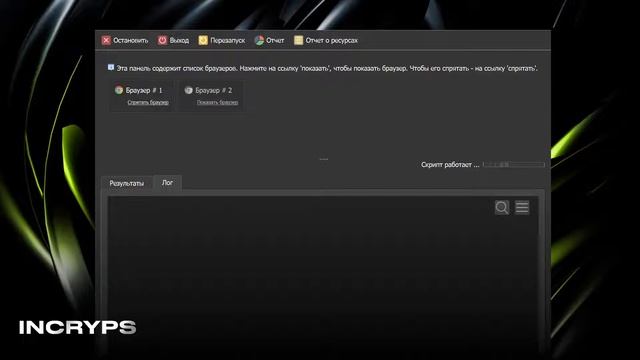Click the script progress bar
640x360 pixels.
pyautogui.click(x=513, y=164)
